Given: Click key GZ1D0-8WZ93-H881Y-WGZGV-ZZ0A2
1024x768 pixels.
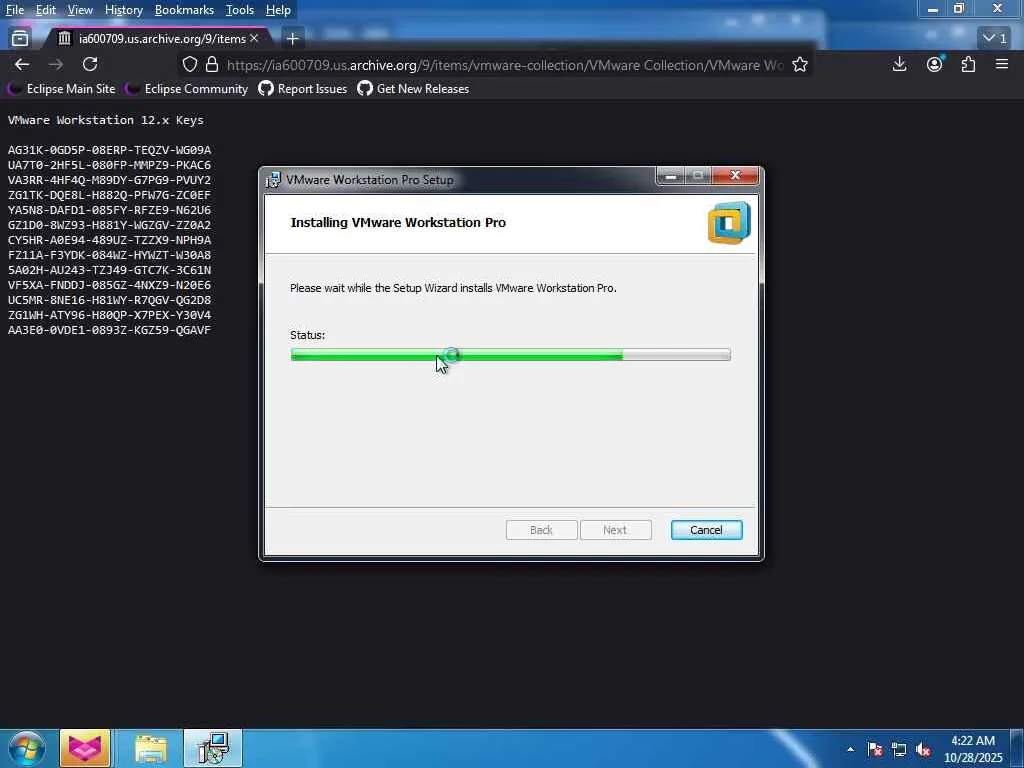Looking at the screenshot, I should pyautogui.click(x=109, y=225).
